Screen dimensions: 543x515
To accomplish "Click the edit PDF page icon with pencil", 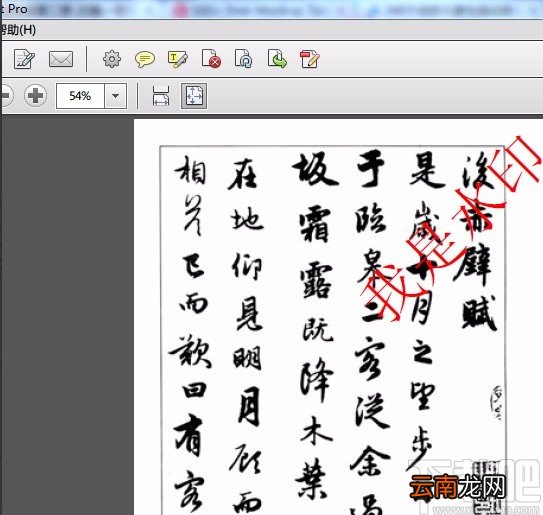I will (x=310, y=59).
